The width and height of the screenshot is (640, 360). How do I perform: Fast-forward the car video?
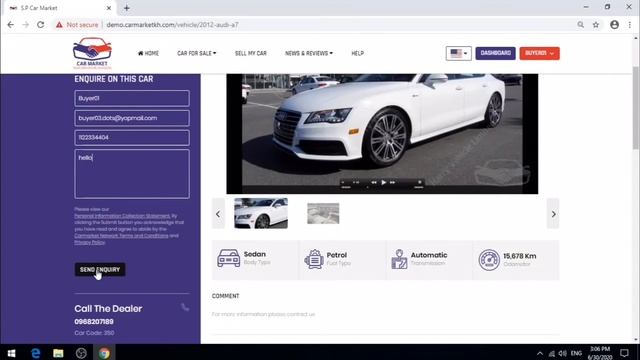(x=392, y=182)
